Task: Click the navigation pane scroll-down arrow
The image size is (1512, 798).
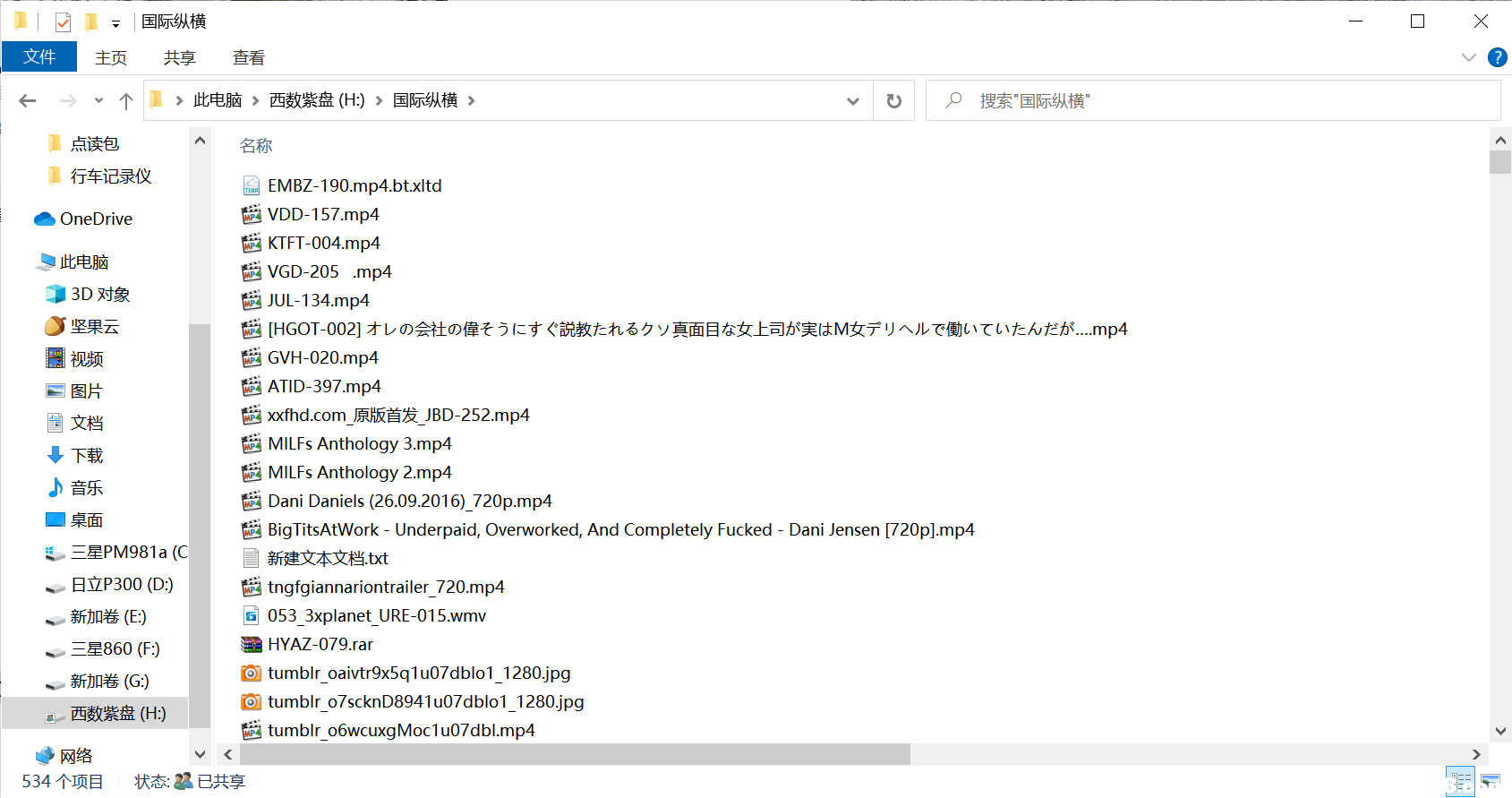Action: pyautogui.click(x=200, y=755)
